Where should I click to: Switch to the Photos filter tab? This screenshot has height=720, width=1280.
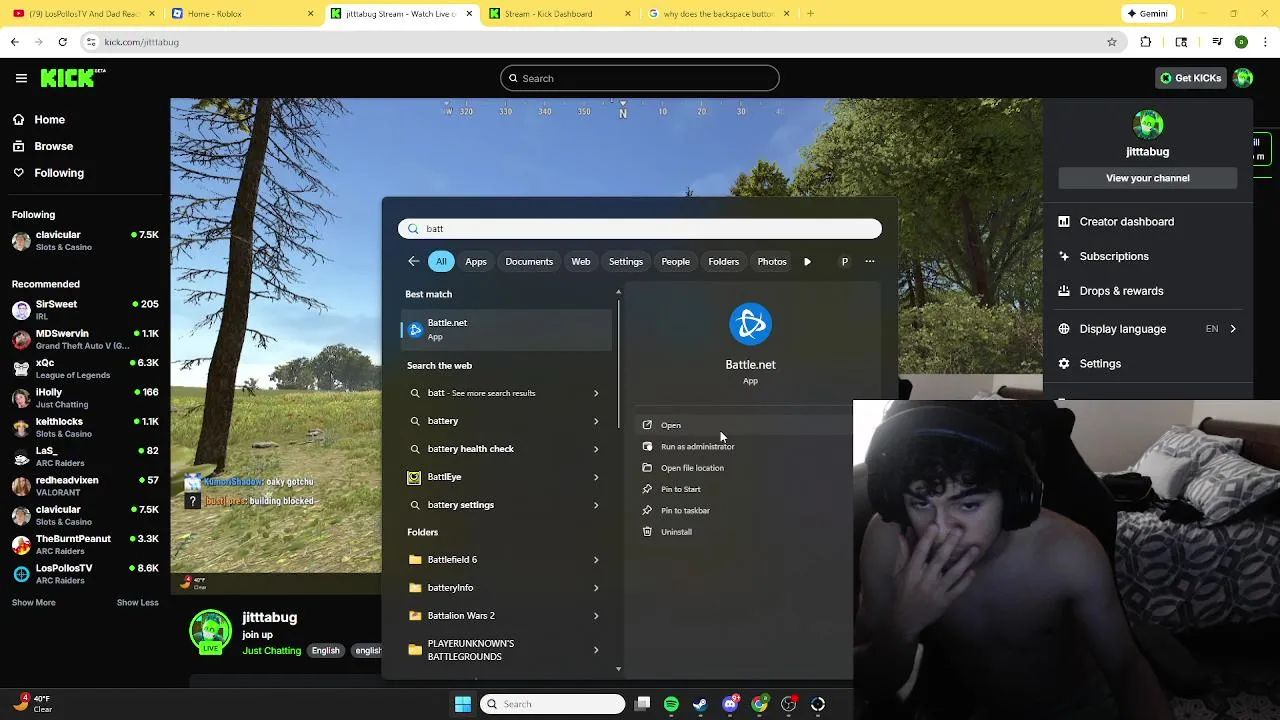(x=772, y=261)
